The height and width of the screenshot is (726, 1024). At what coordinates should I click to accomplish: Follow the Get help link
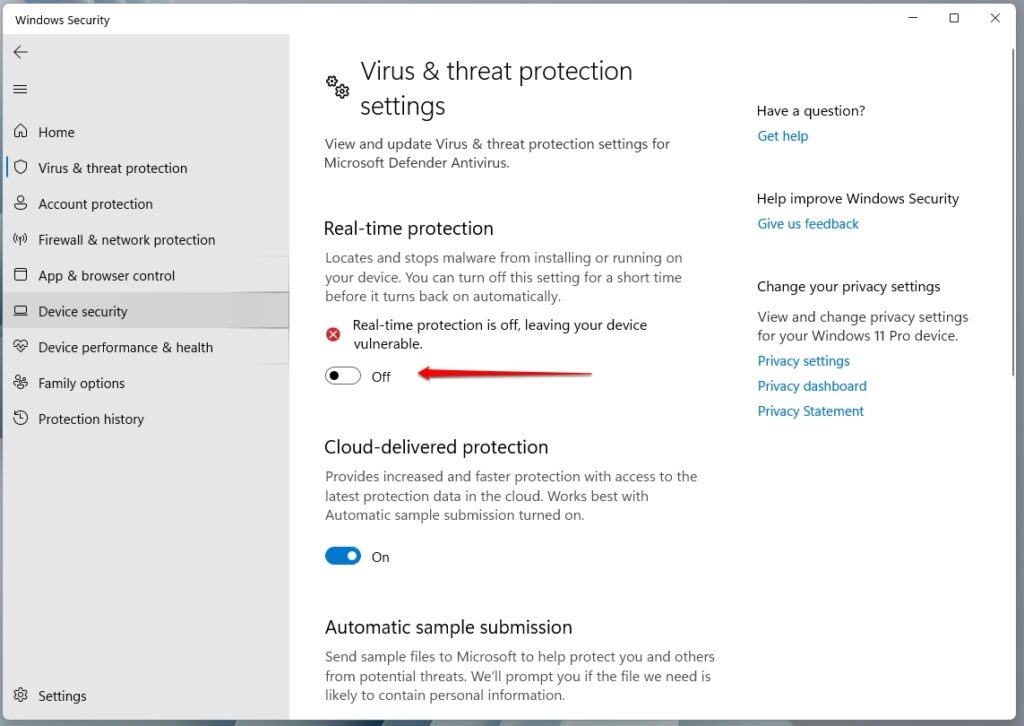tap(782, 135)
